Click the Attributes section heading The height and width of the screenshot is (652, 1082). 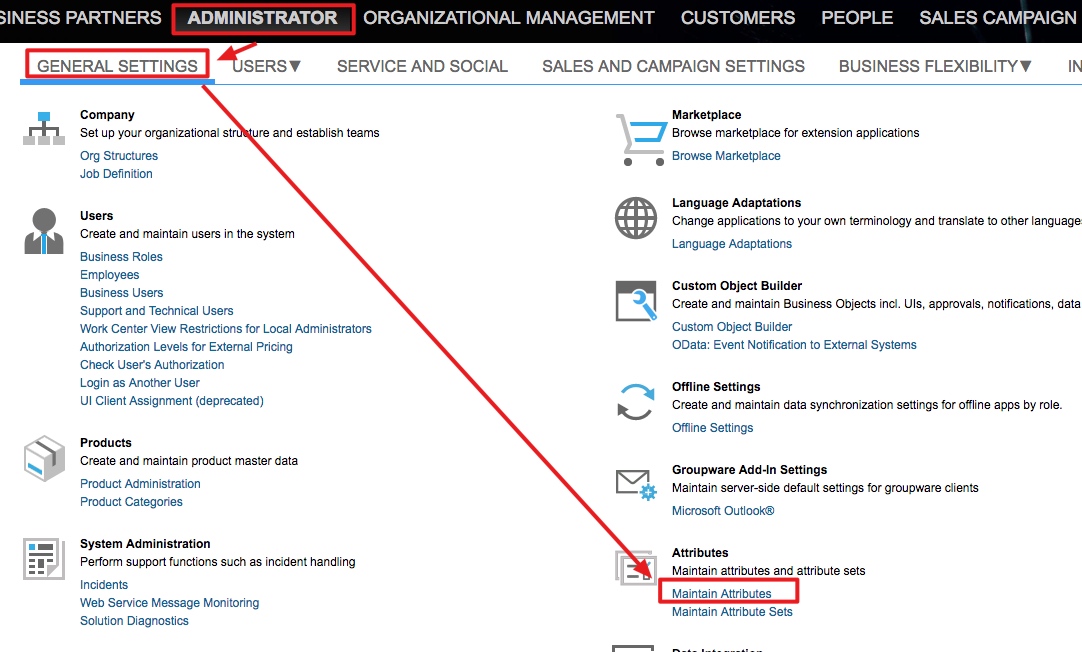(x=700, y=553)
